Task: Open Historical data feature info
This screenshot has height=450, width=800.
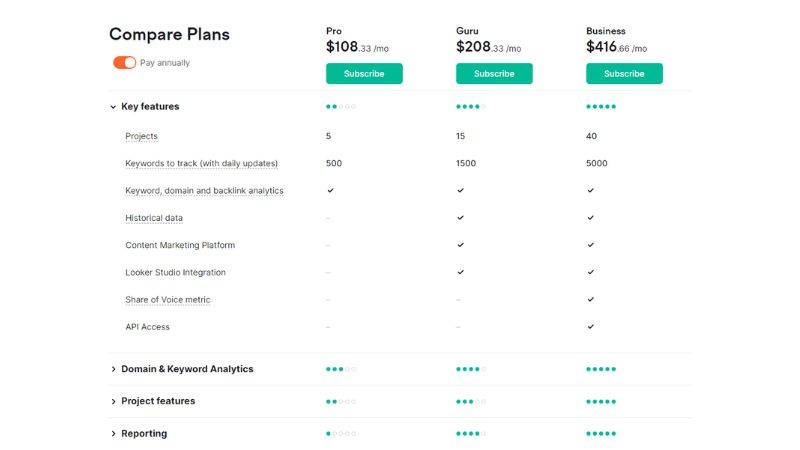Action: coord(154,218)
